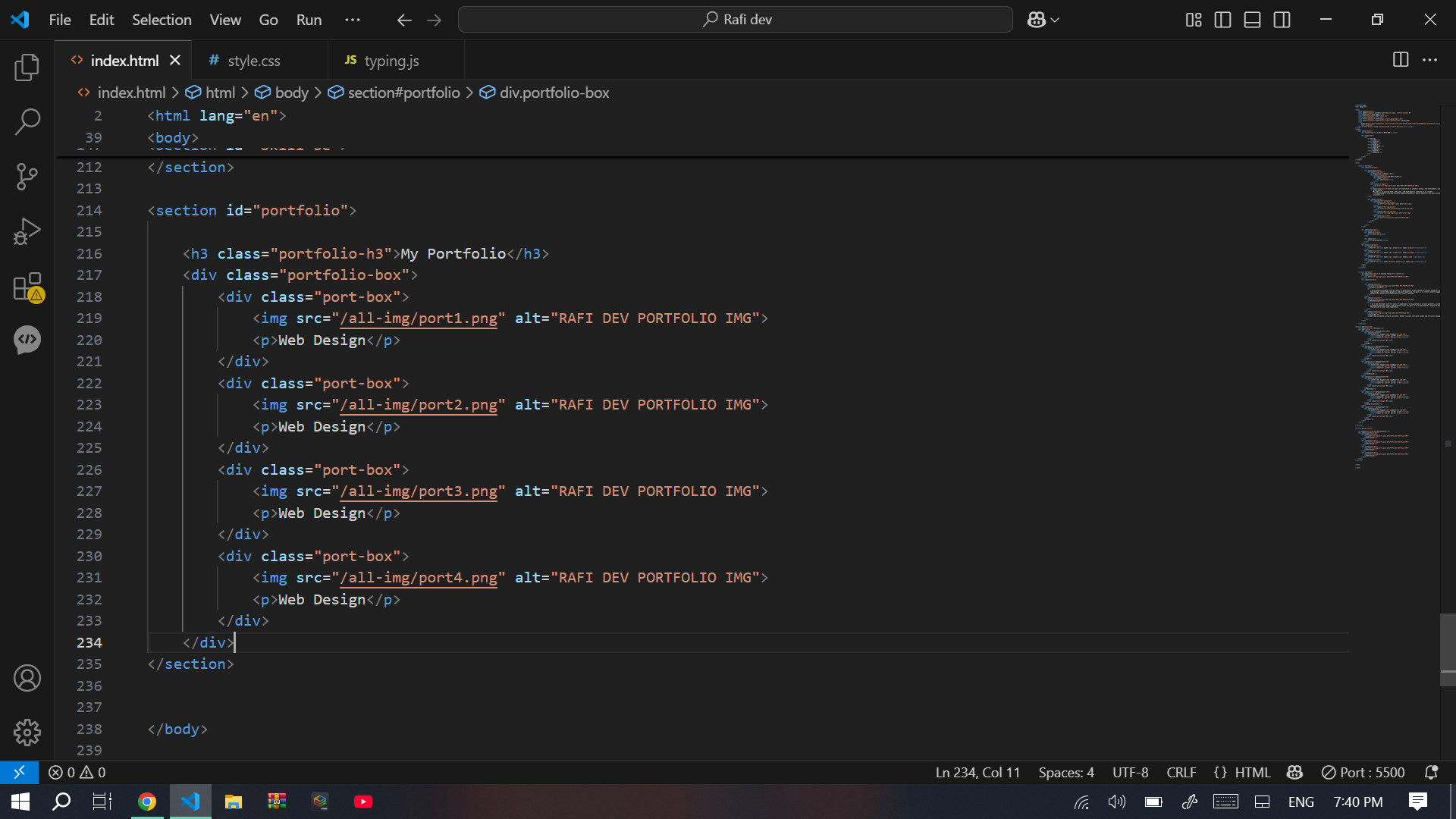Open the Extensions view with warning badge
The image size is (1456, 819).
(x=27, y=287)
